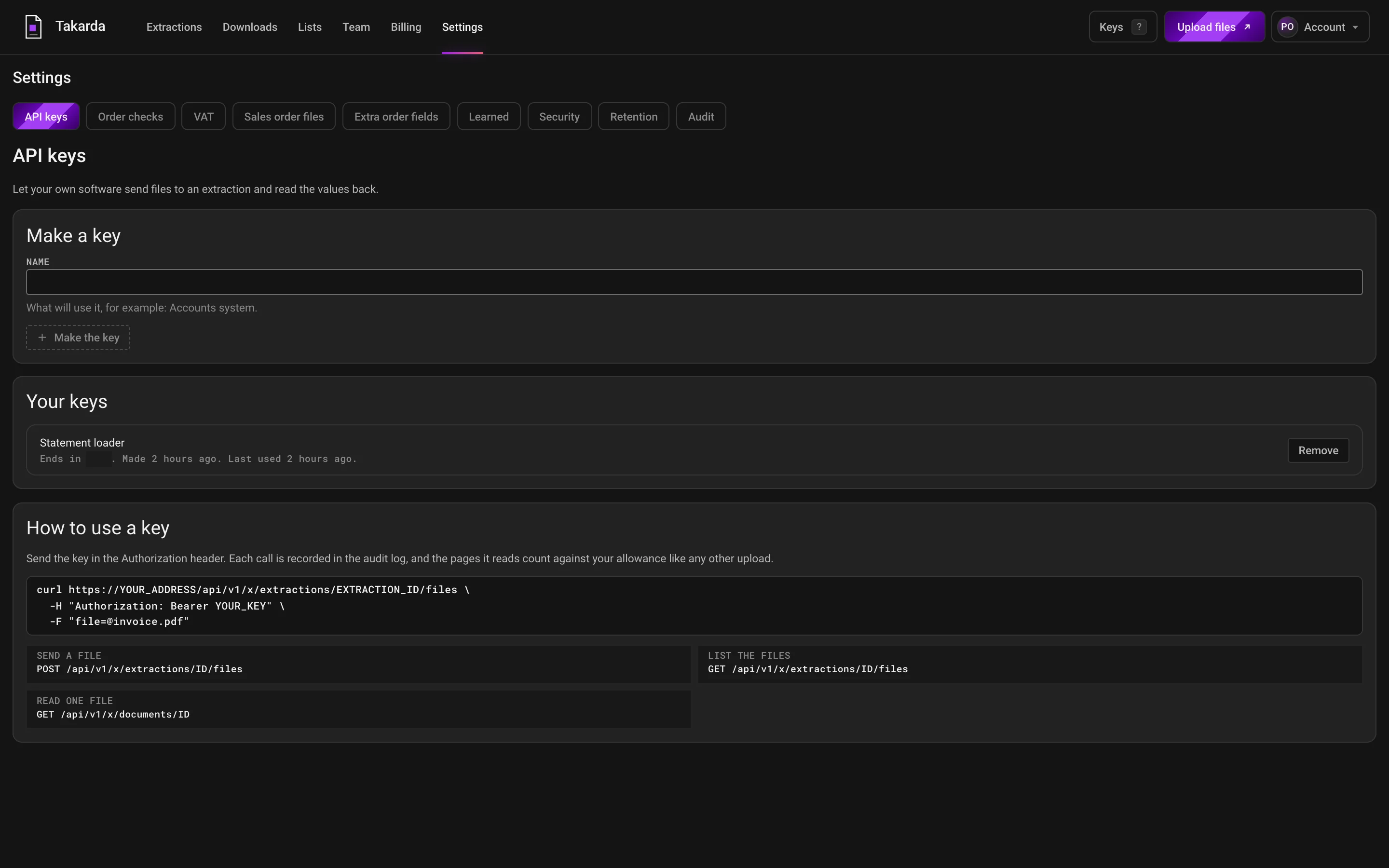
Task: Click the 'Let your own software' description line
Action: [195, 190]
